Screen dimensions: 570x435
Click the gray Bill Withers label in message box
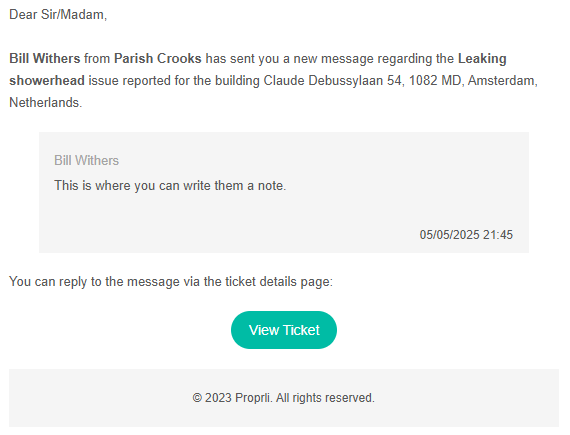[x=87, y=160]
